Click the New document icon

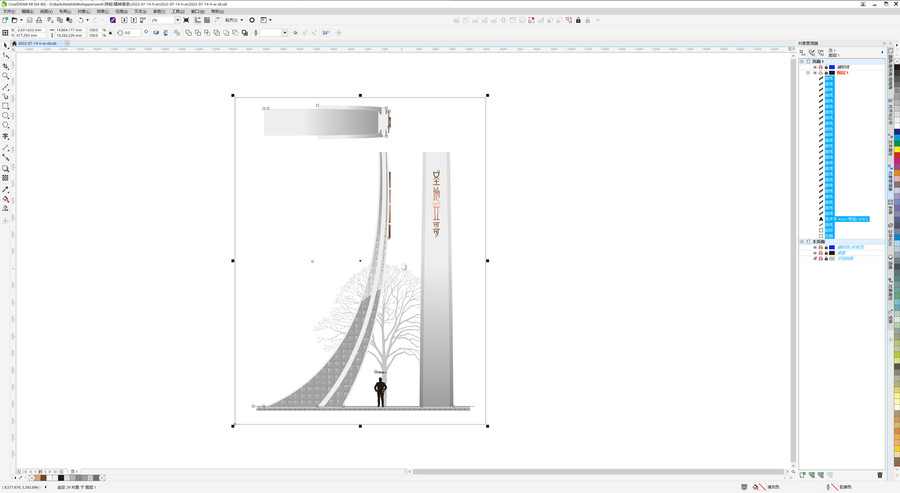5,20
